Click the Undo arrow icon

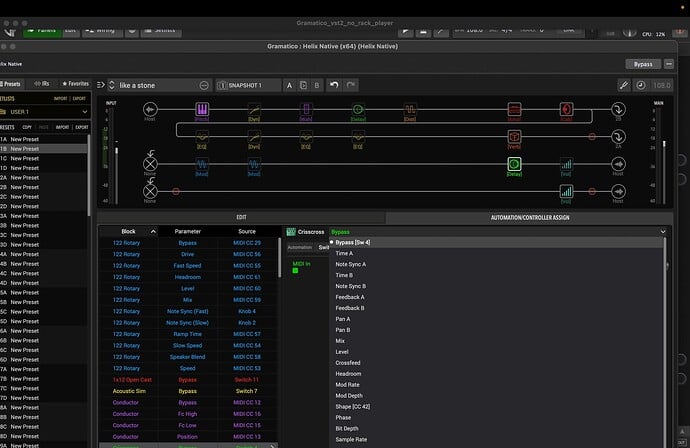(334, 85)
